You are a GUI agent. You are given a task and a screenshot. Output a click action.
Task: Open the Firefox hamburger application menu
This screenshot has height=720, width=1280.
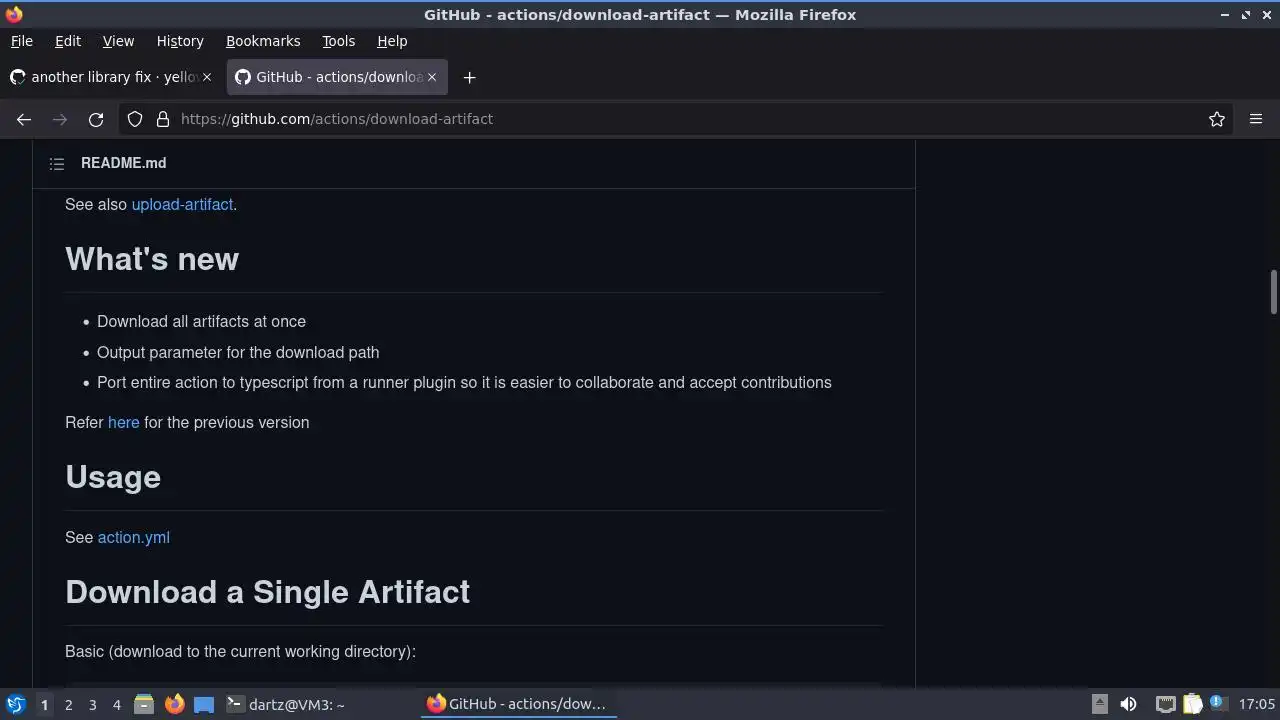click(1256, 119)
